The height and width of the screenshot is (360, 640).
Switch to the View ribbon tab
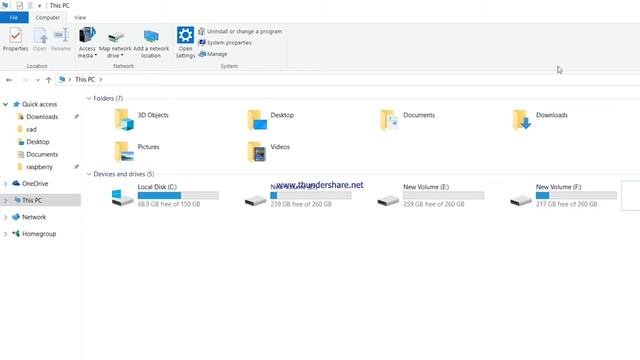point(80,18)
